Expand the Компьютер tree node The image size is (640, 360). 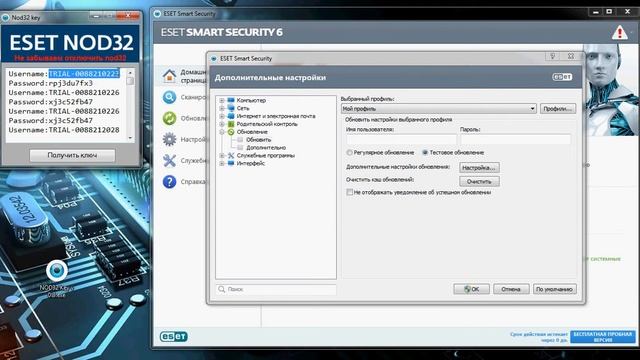[x=222, y=100]
